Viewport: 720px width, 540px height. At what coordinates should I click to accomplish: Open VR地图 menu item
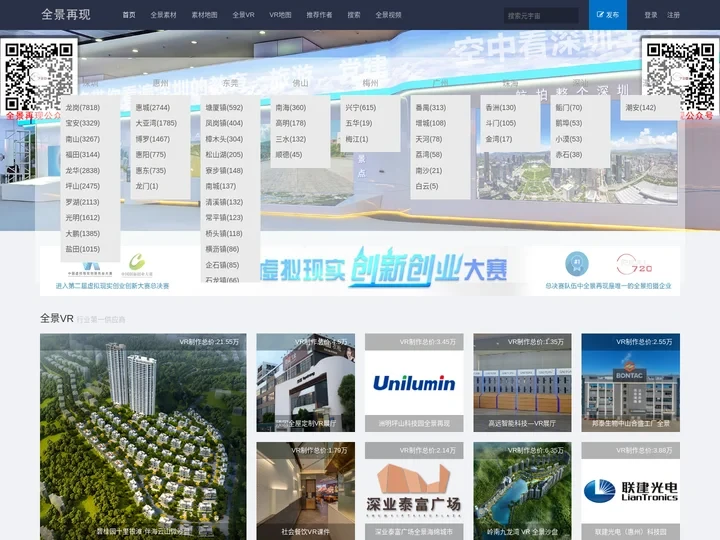tap(280, 15)
